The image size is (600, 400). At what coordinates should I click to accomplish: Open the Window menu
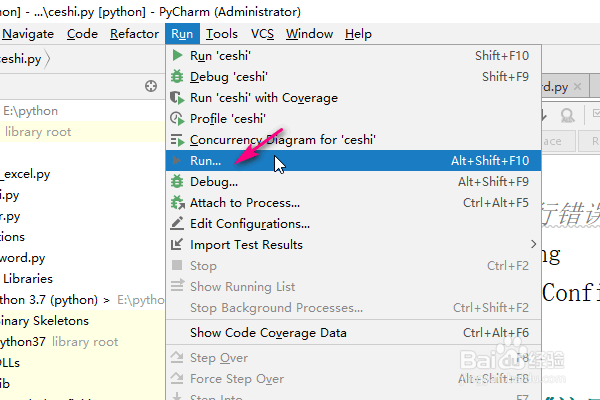pyautogui.click(x=309, y=34)
